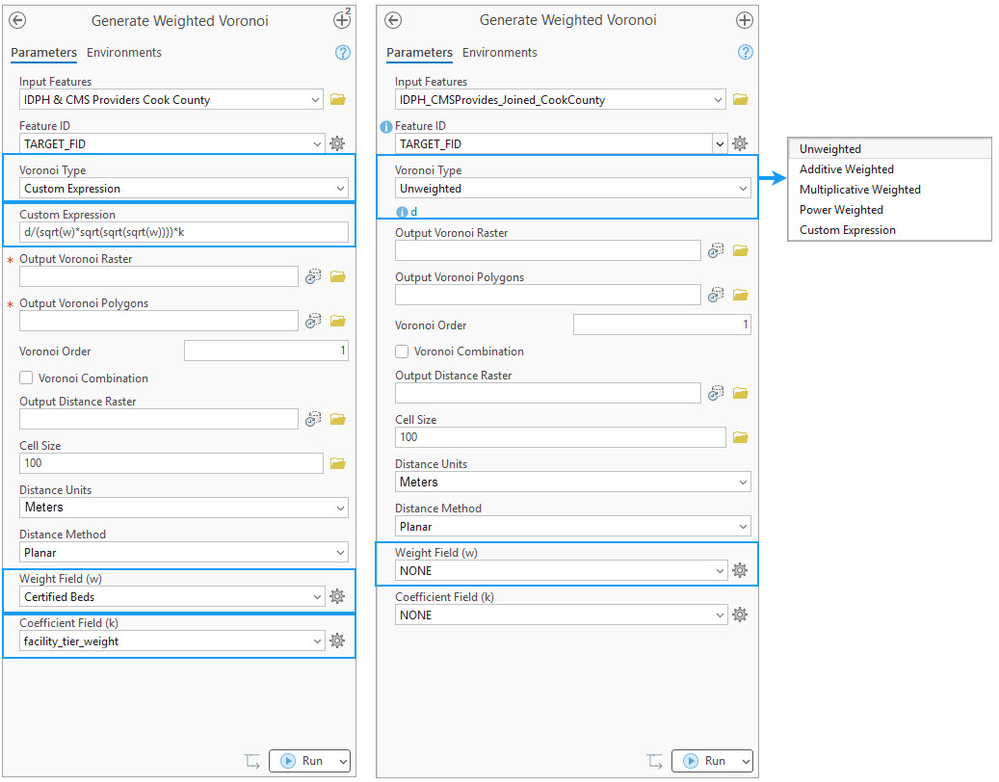Switch to Parameters tab in right pane
This screenshot has height=782, width=999.
pyautogui.click(x=419, y=52)
